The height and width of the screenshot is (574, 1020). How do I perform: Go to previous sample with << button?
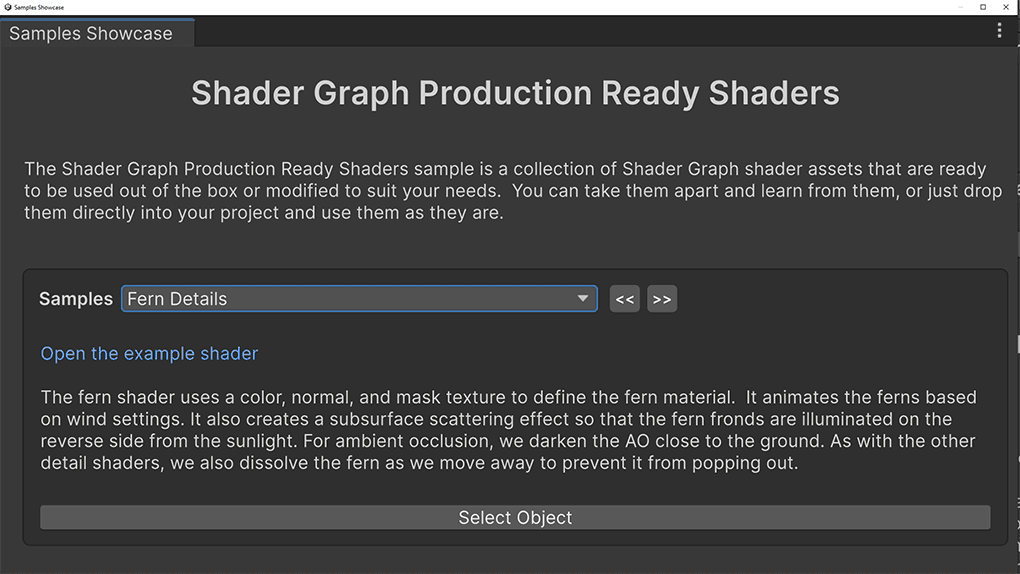(x=624, y=299)
